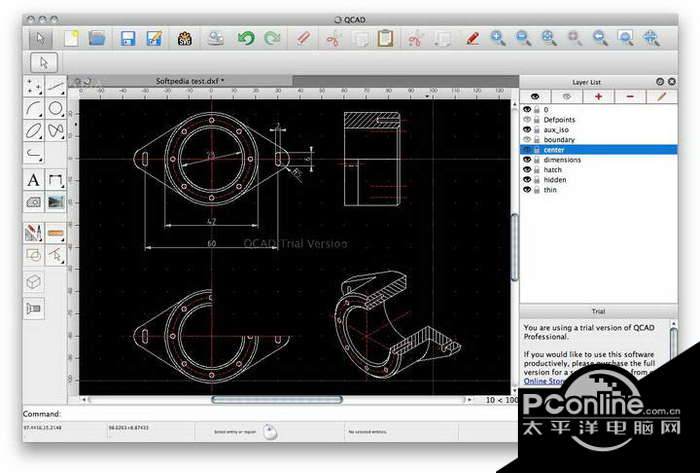Open print preview from top toolbar
The height and width of the screenshot is (473, 700).
pyautogui.click(x=216, y=38)
